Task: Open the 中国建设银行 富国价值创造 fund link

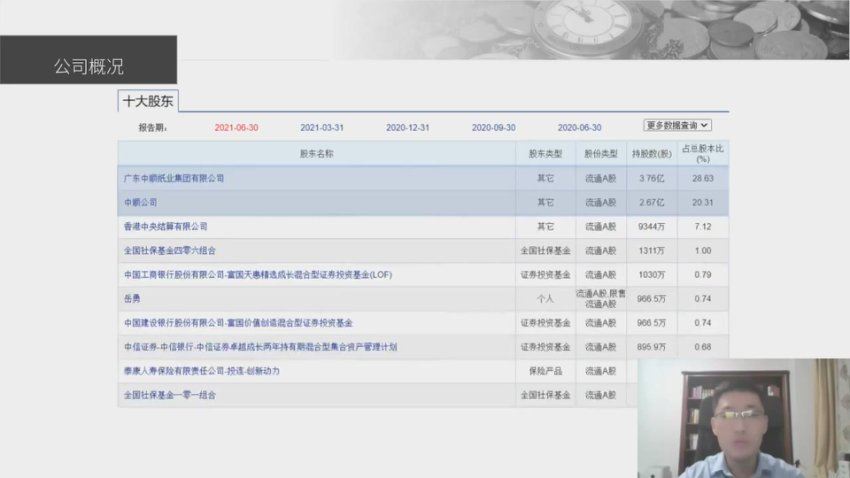Action: point(239,323)
